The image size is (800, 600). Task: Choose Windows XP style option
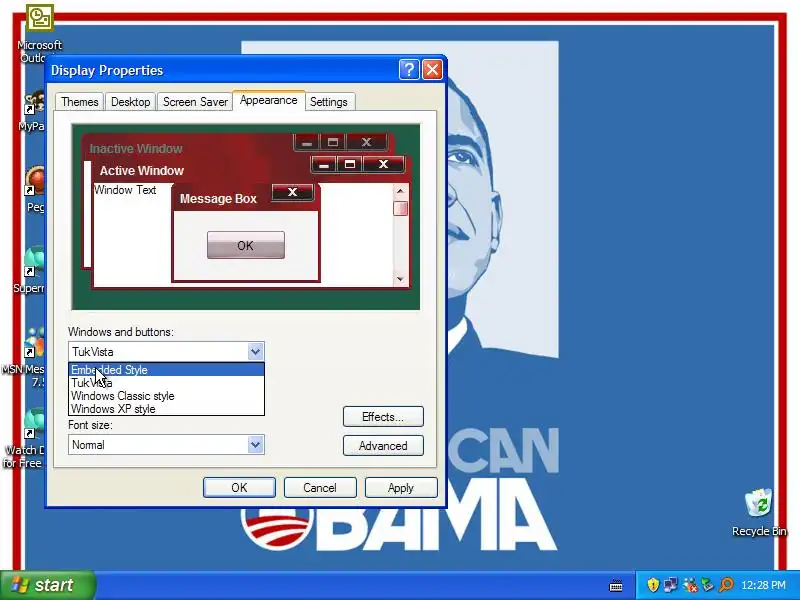click(x=166, y=409)
